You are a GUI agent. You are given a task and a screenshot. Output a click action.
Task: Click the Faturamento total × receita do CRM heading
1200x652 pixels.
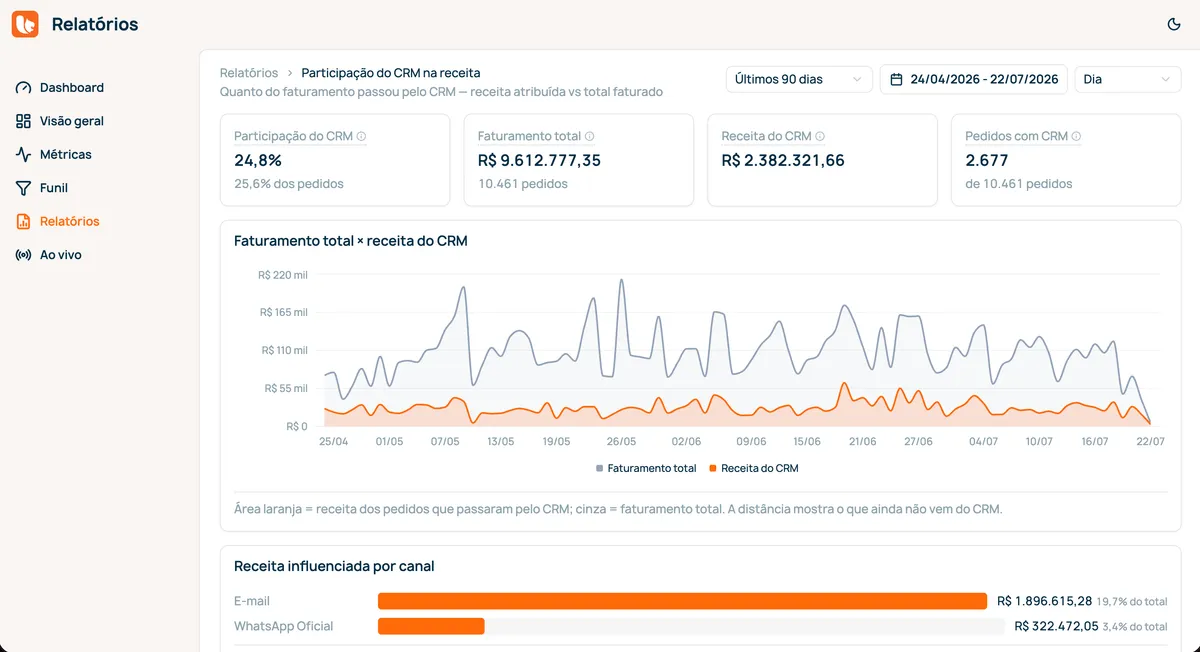tap(351, 241)
